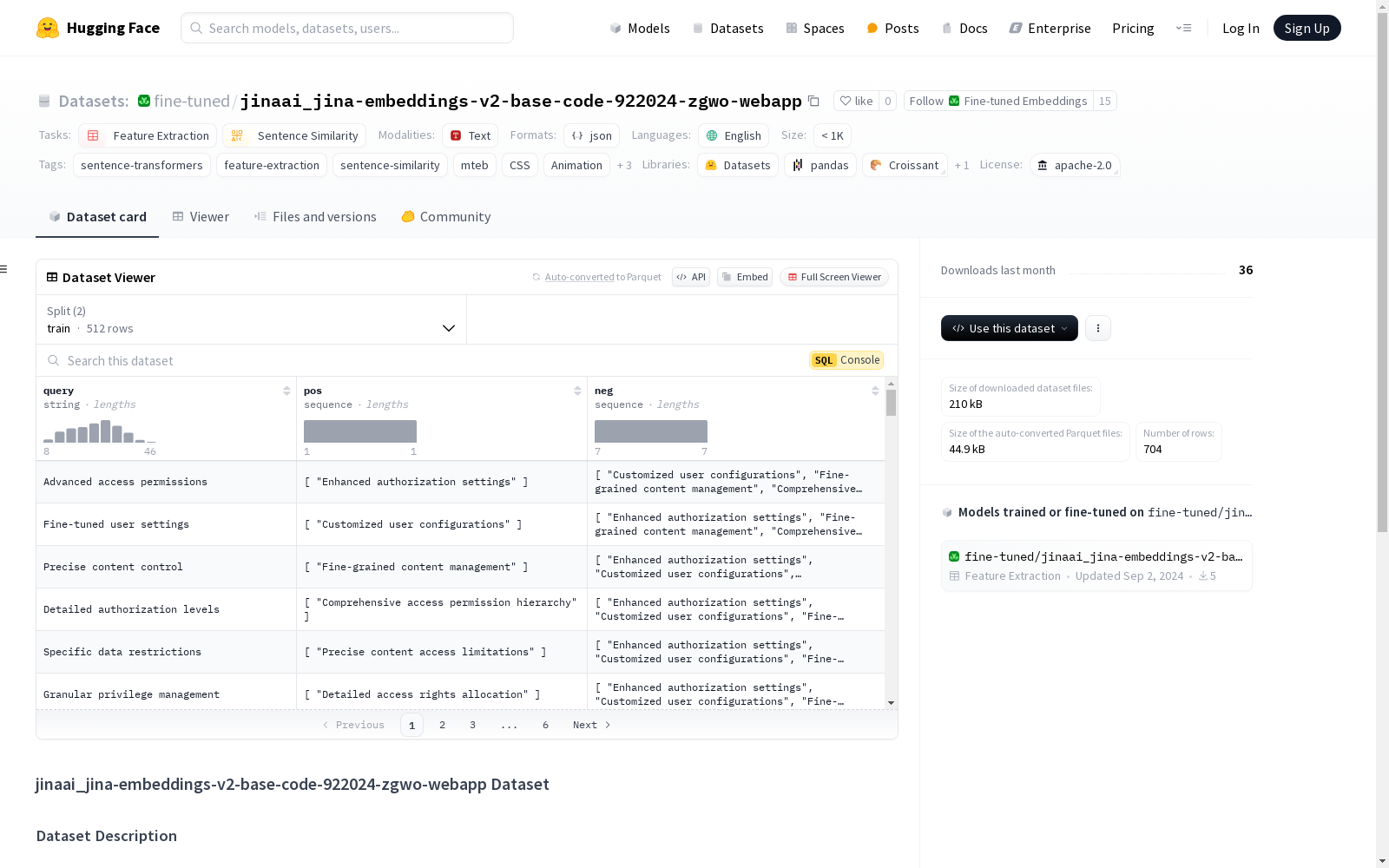
Task: Click the Feature Extraction task tag
Action: (148, 135)
